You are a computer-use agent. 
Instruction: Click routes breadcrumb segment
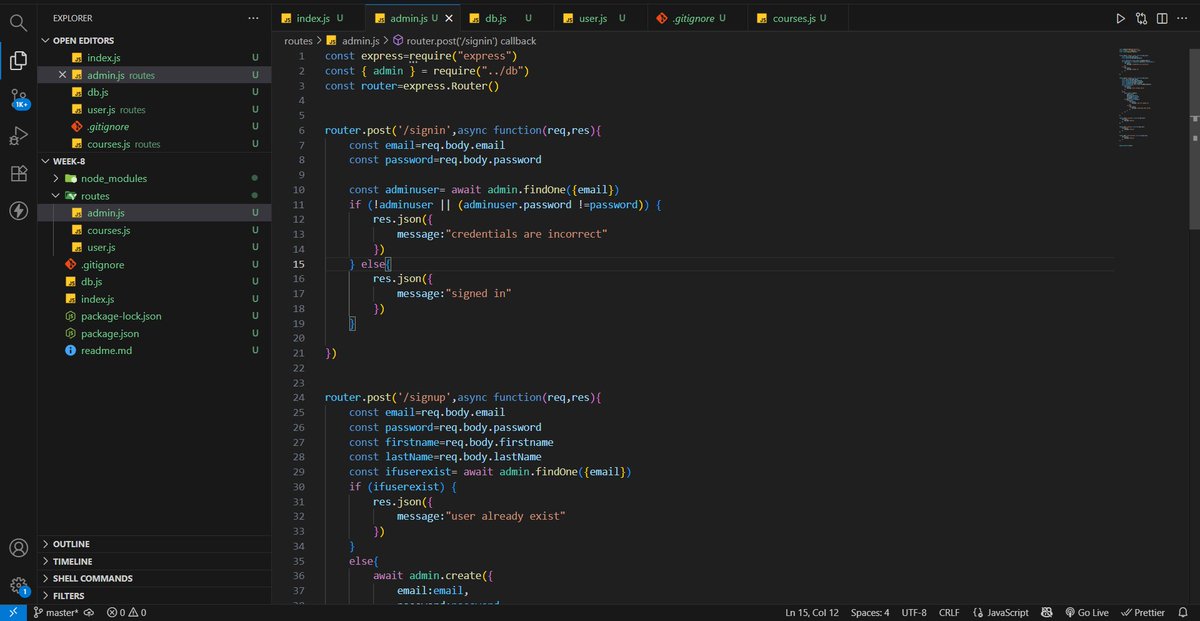(299, 41)
